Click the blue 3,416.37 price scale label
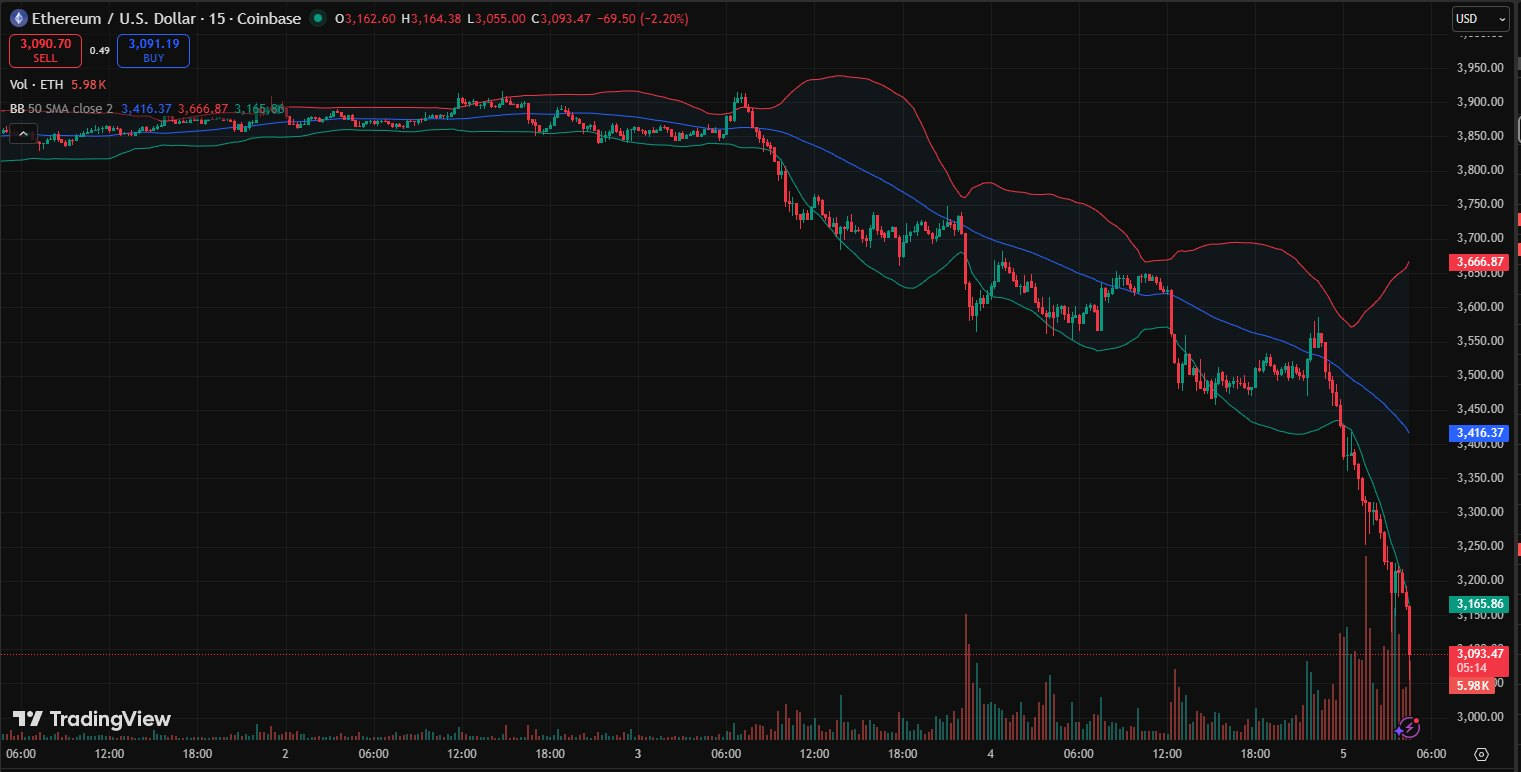 pos(1478,433)
